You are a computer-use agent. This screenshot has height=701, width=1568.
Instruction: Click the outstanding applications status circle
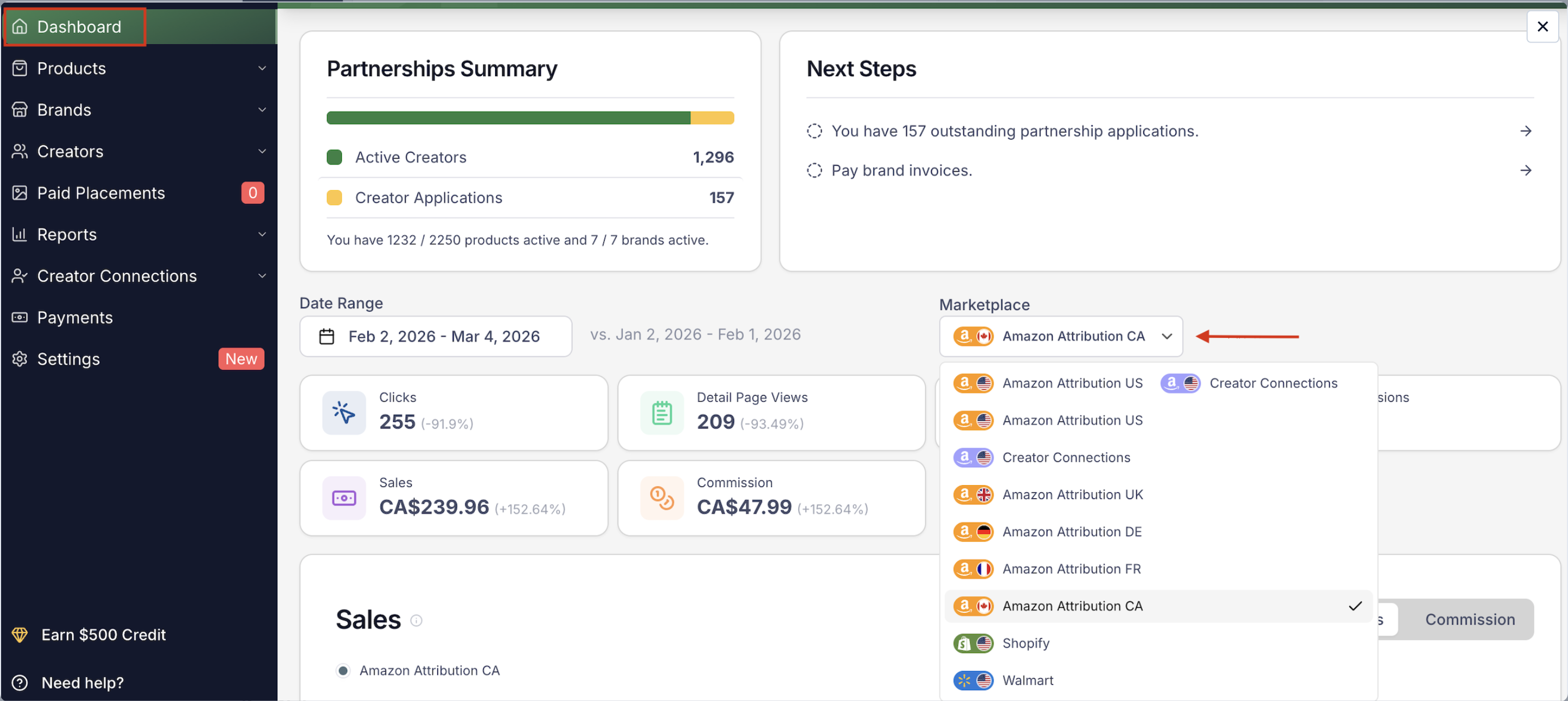coord(814,131)
